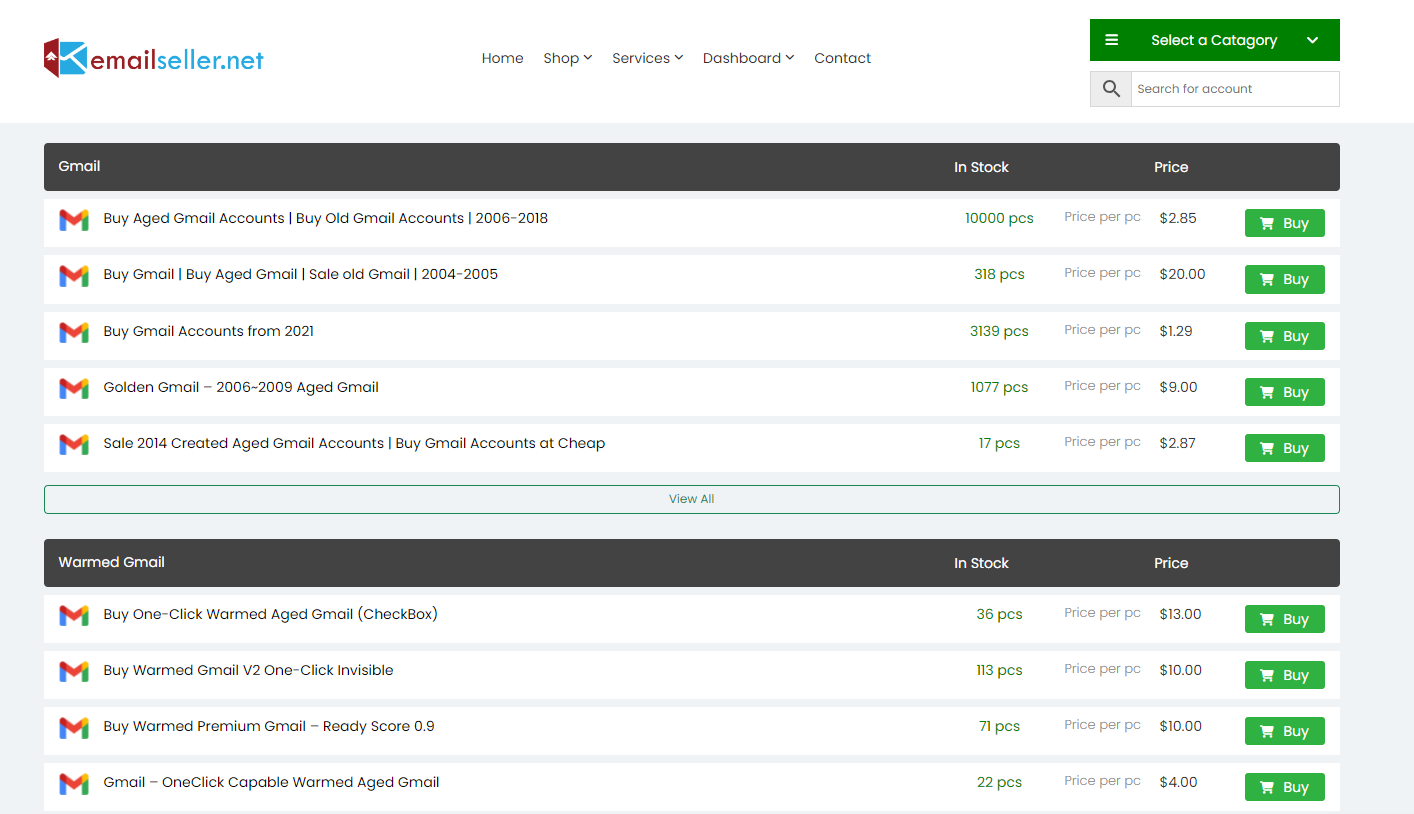Buy Gmail Accounts from 2021
Viewport: 1414px width, 814px height.
click(1285, 336)
